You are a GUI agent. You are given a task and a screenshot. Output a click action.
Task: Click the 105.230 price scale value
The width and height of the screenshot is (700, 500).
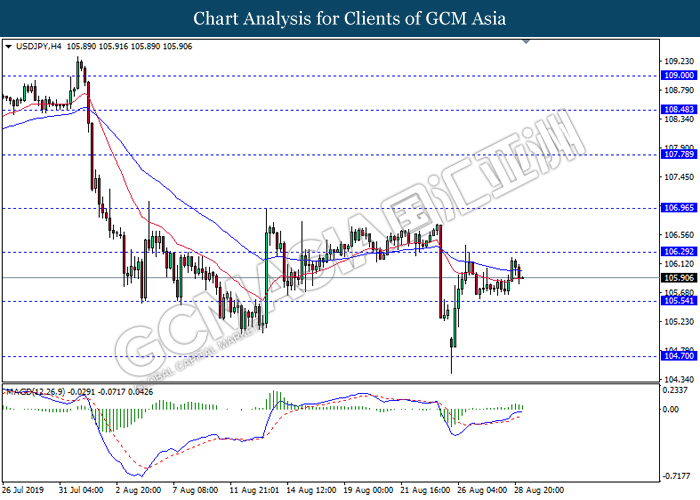pos(679,322)
